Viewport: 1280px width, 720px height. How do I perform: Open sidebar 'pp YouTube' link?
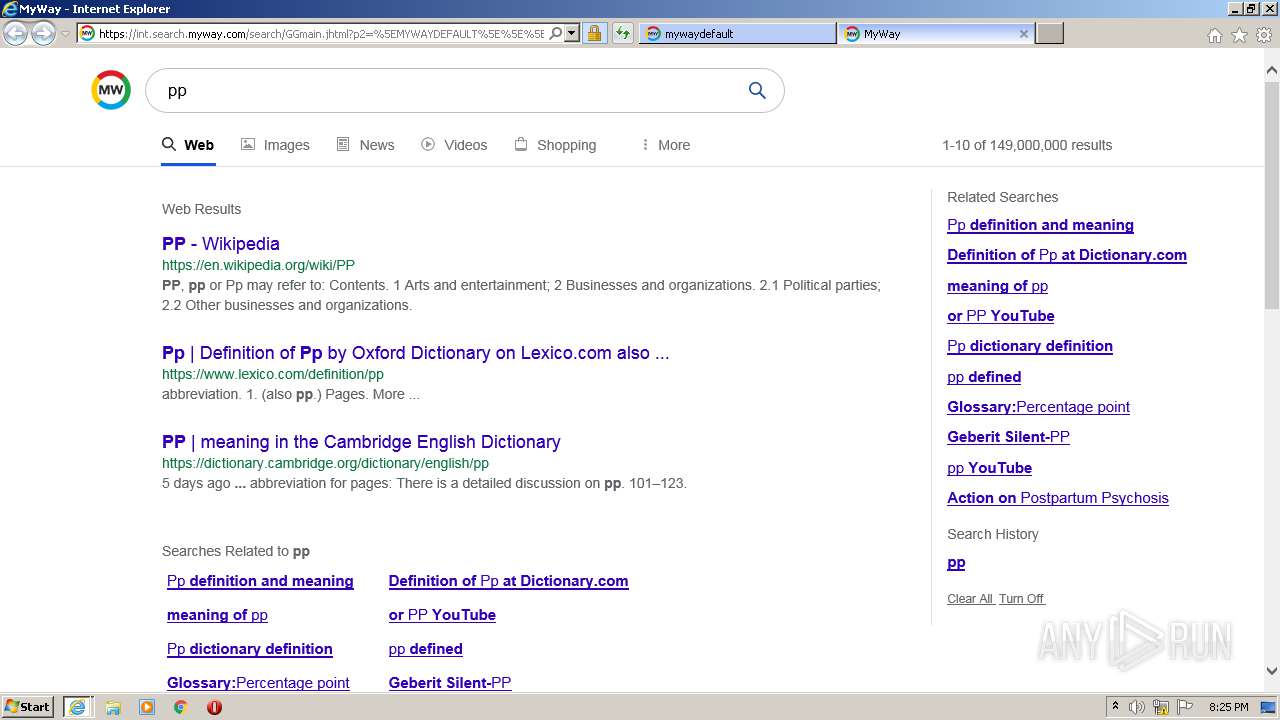pyautogui.click(x=989, y=468)
